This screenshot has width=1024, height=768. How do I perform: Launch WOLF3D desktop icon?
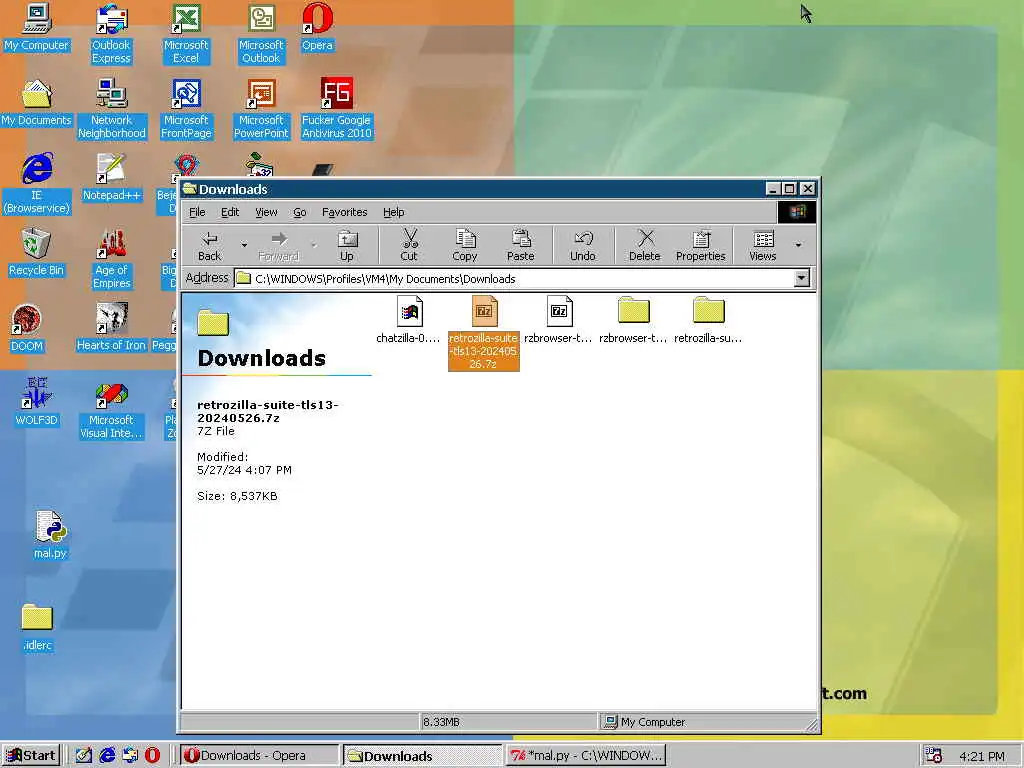(x=37, y=403)
